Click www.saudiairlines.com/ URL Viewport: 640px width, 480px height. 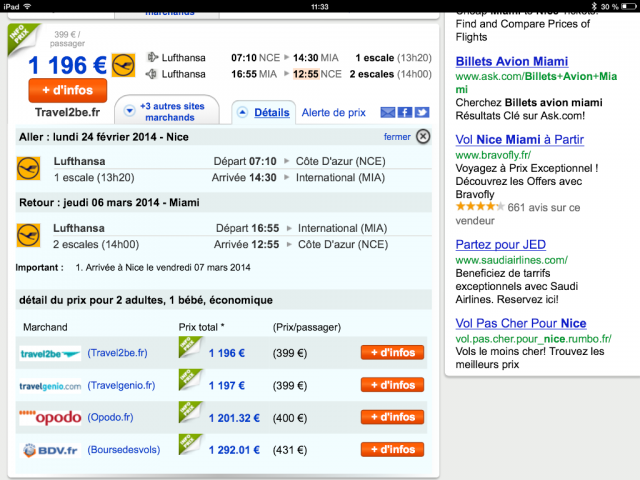point(511,260)
